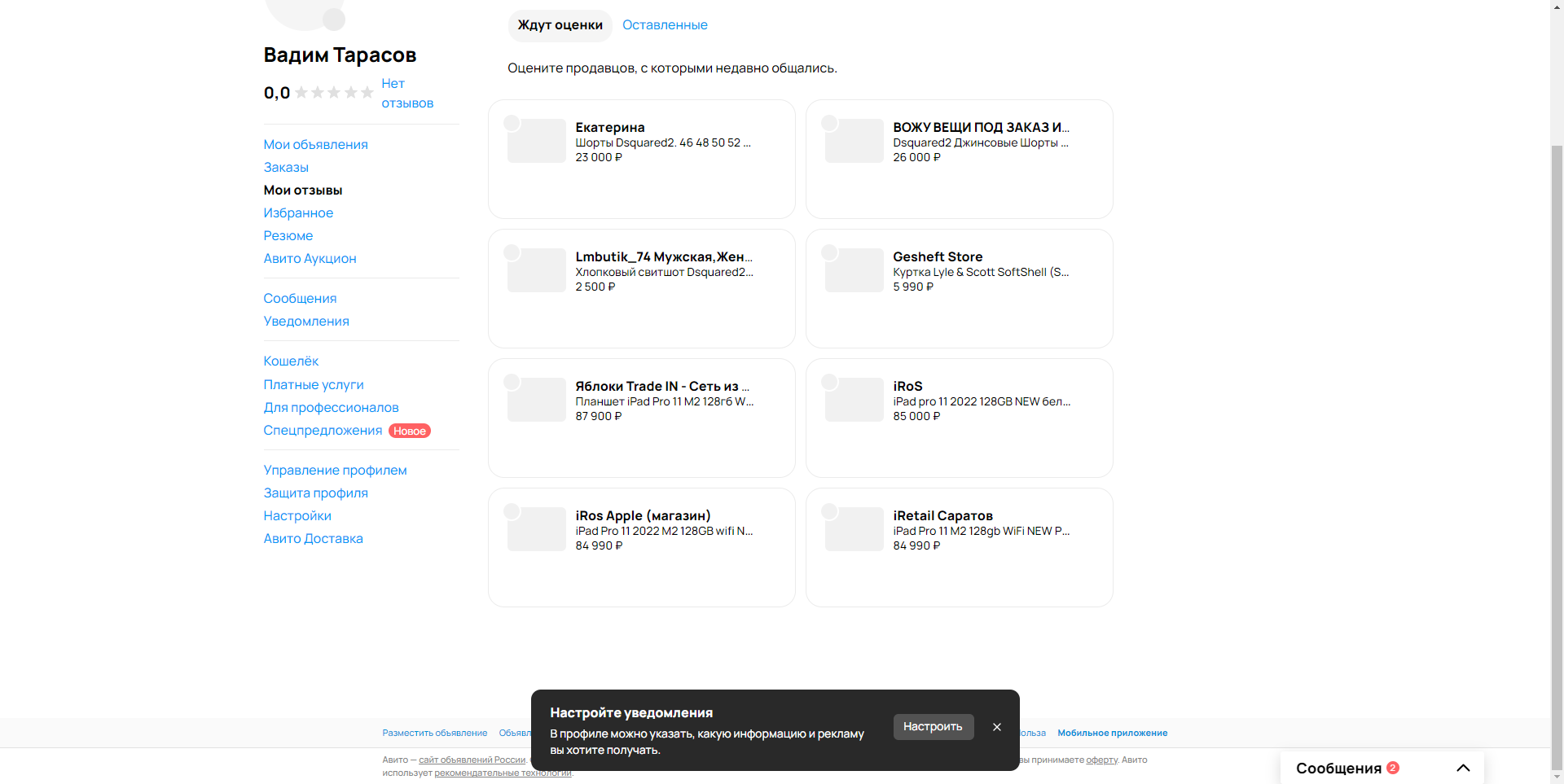
Task: Open the Екатерина listing thumbnail
Action: pyautogui.click(x=536, y=141)
